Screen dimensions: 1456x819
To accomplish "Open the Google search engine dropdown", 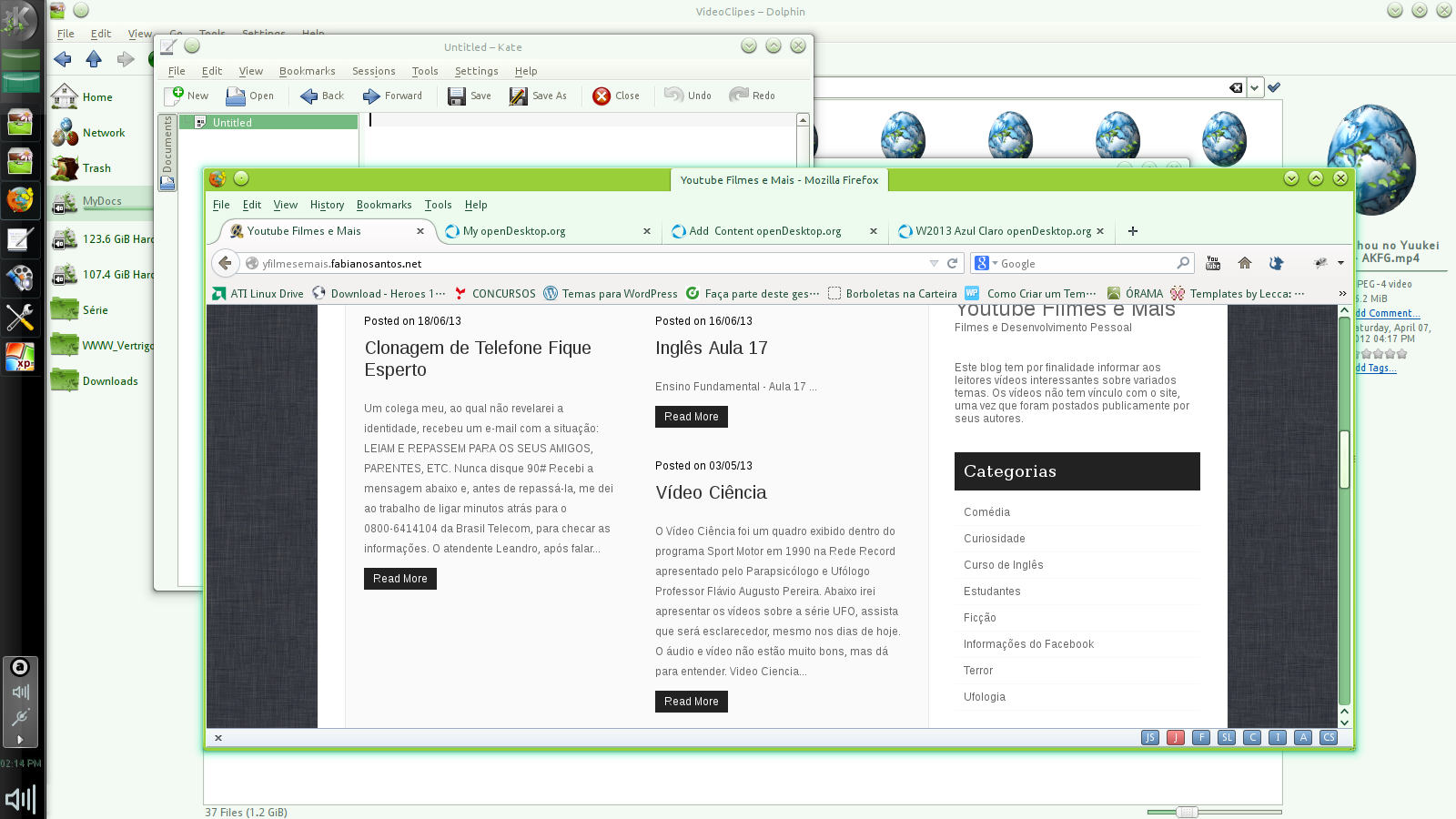I will pyautogui.click(x=995, y=263).
